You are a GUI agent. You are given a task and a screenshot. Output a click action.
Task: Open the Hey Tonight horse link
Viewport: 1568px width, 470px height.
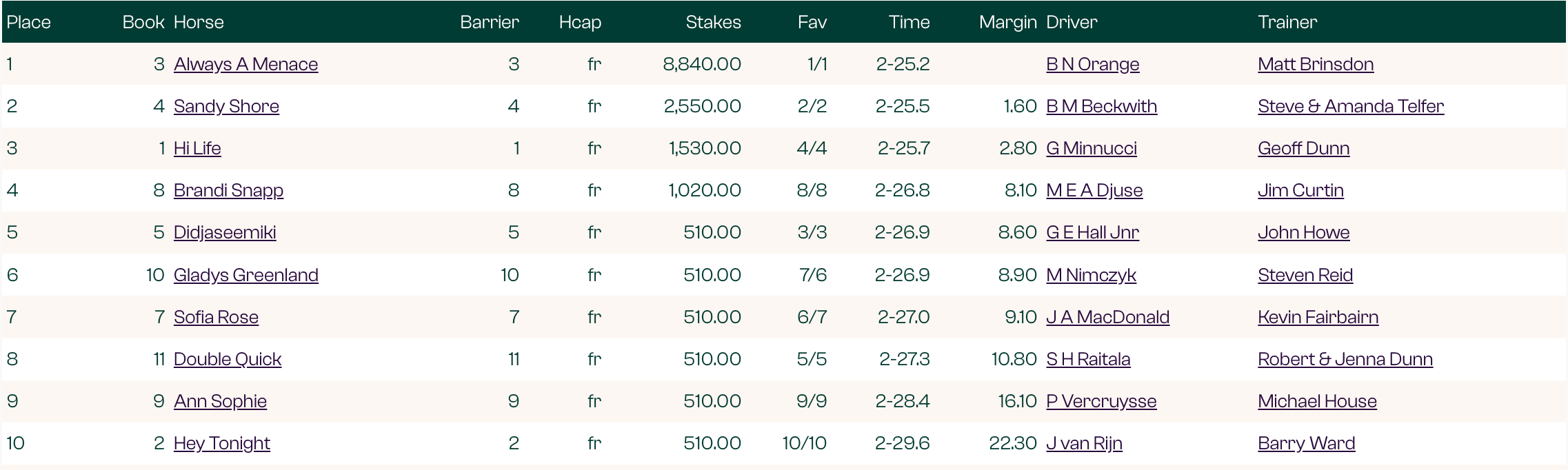click(221, 443)
